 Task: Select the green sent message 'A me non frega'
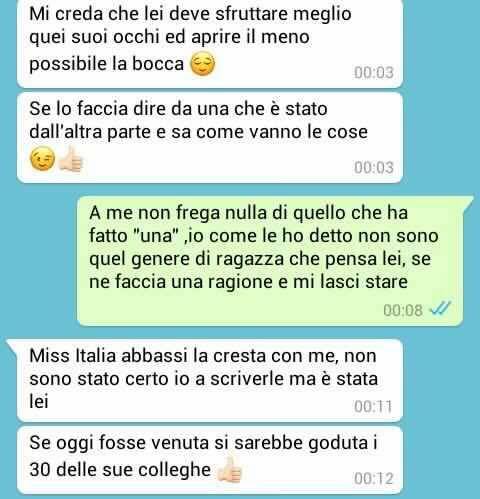point(271,261)
